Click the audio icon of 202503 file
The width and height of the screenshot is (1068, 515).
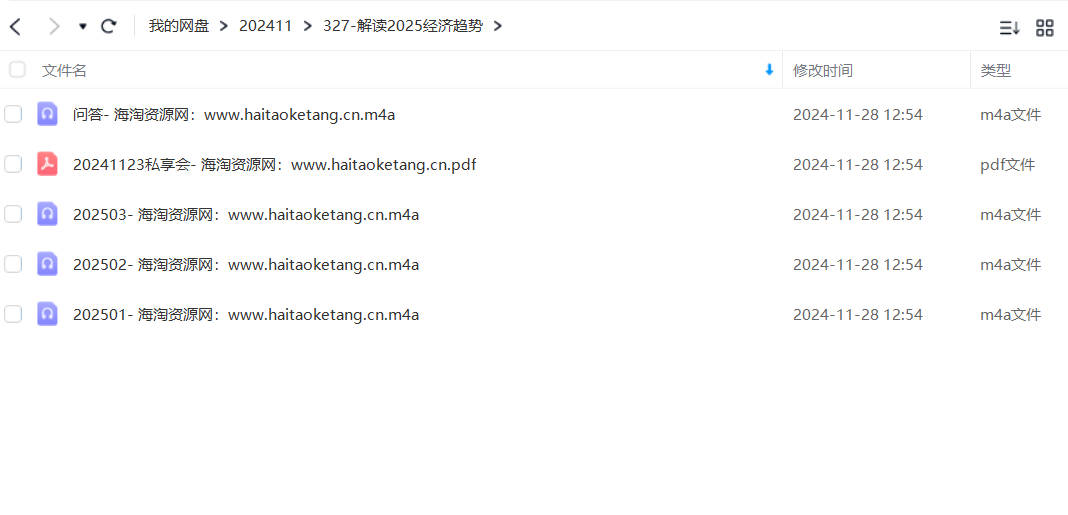point(47,214)
